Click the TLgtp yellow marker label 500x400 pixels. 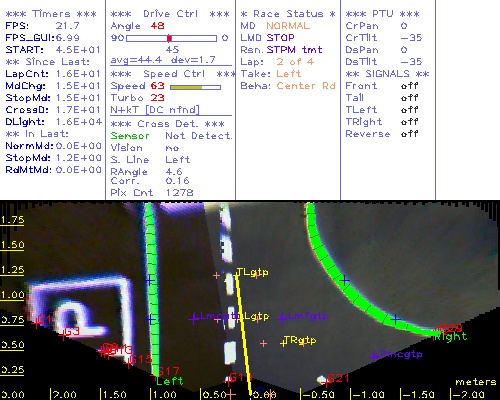pyautogui.click(x=252, y=272)
